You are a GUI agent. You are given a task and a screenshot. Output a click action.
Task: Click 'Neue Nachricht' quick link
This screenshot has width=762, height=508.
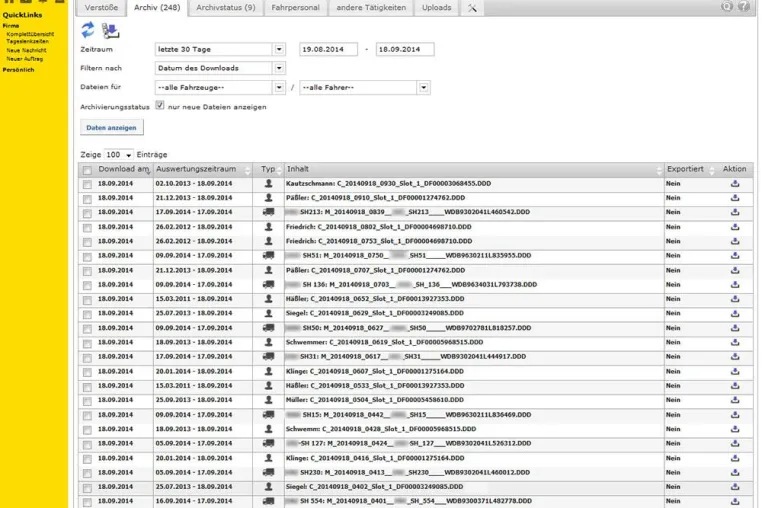[26, 51]
